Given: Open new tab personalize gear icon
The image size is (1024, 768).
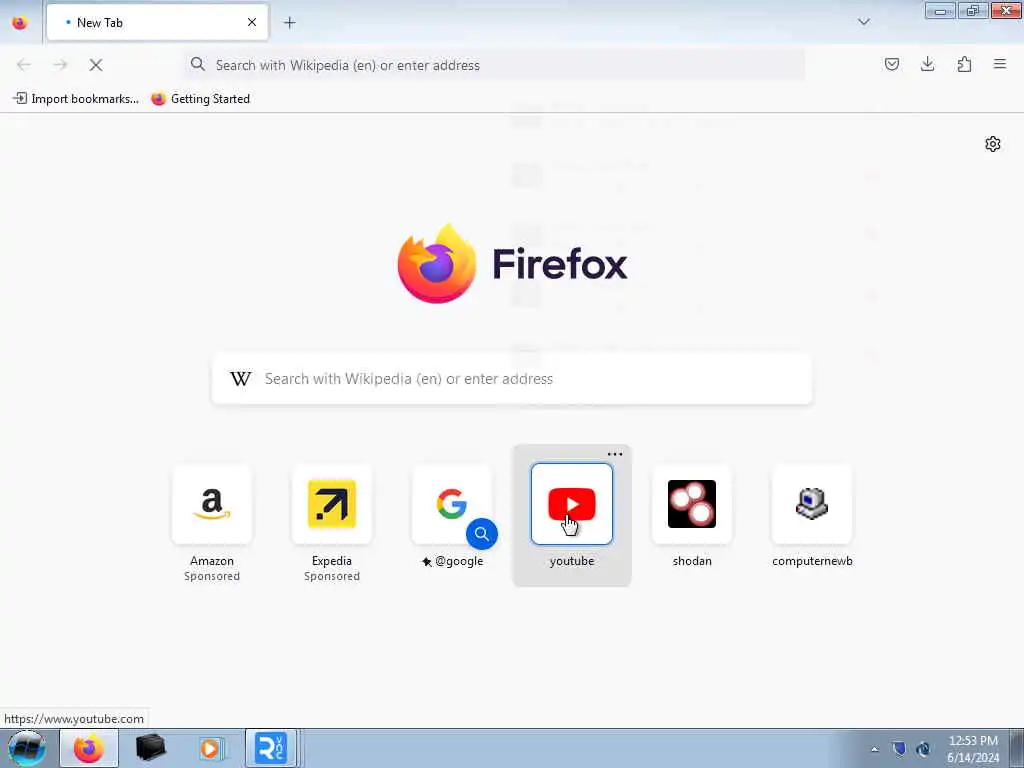Looking at the screenshot, I should click(x=993, y=144).
